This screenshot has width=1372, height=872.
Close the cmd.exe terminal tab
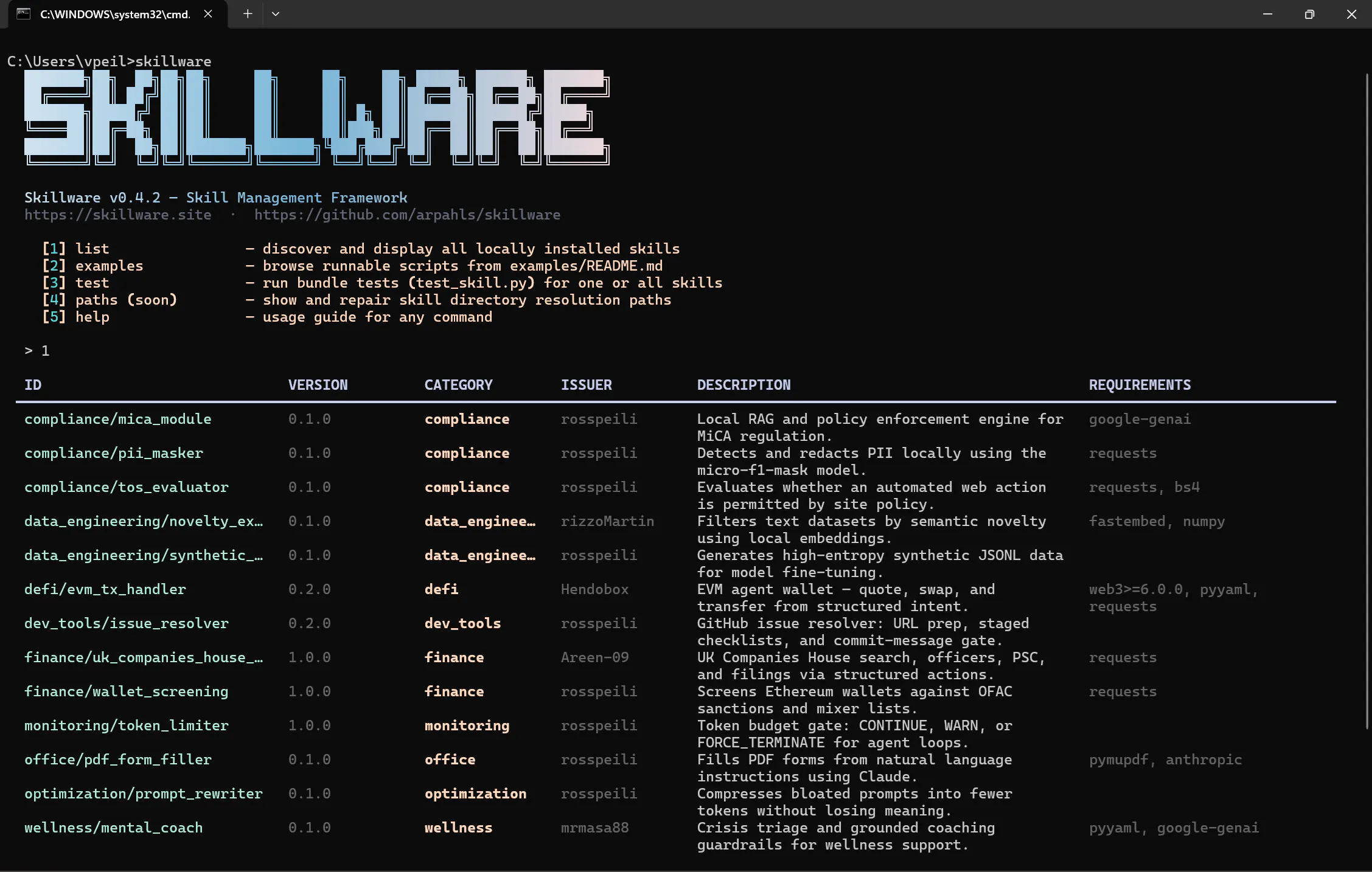[x=208, y=14]
